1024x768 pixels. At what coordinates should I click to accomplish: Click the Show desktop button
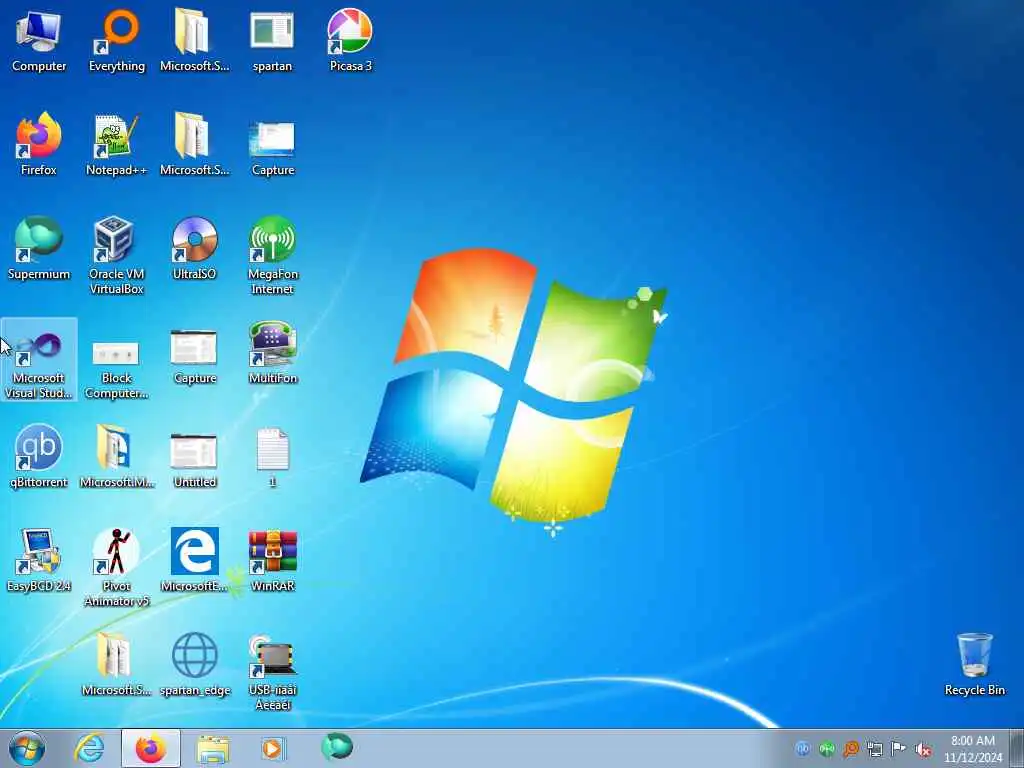(x=1017, y=748)
